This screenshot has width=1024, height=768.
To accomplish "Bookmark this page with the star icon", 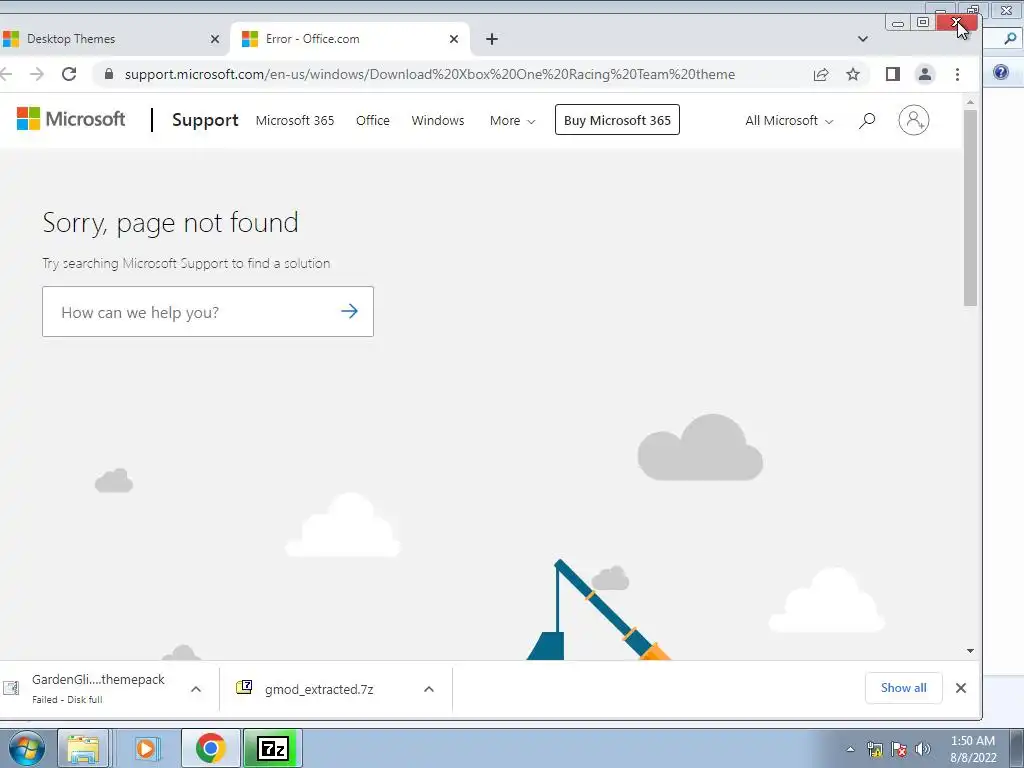I will tap(853, 74).
